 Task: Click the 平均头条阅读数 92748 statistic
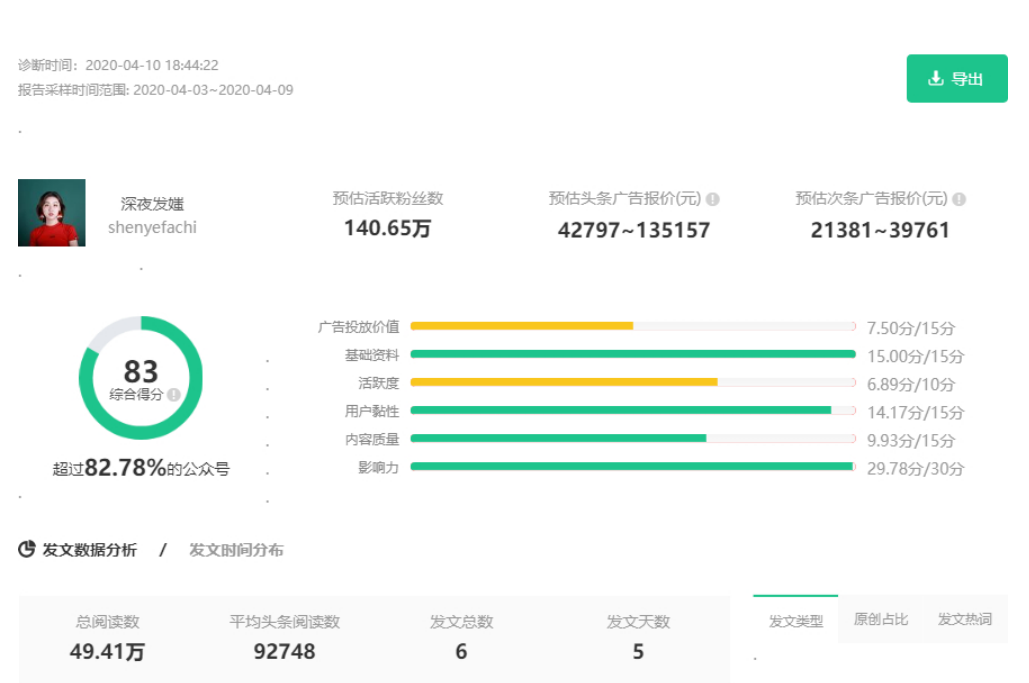[284, 638]
